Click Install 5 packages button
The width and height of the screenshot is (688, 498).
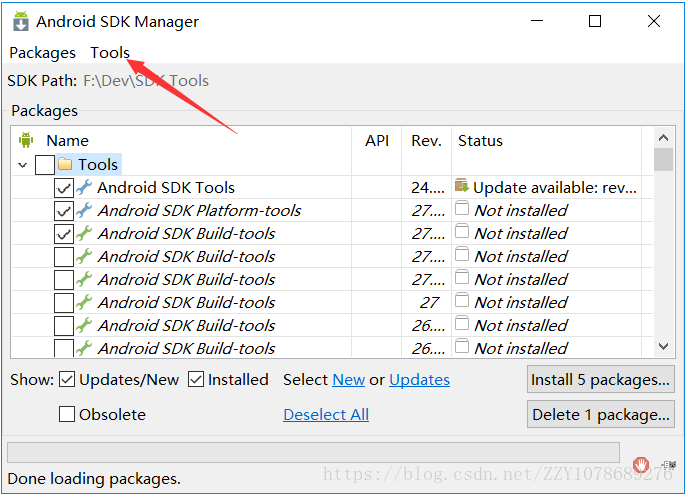coord(601,380)
